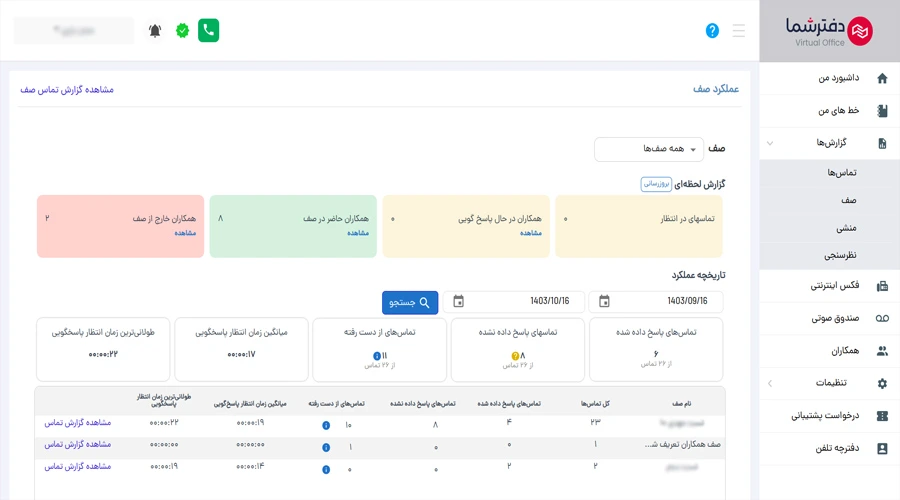Open تماس‌ها reports submenu
Screen dimensions: 900x500
[x=841, y=173]
